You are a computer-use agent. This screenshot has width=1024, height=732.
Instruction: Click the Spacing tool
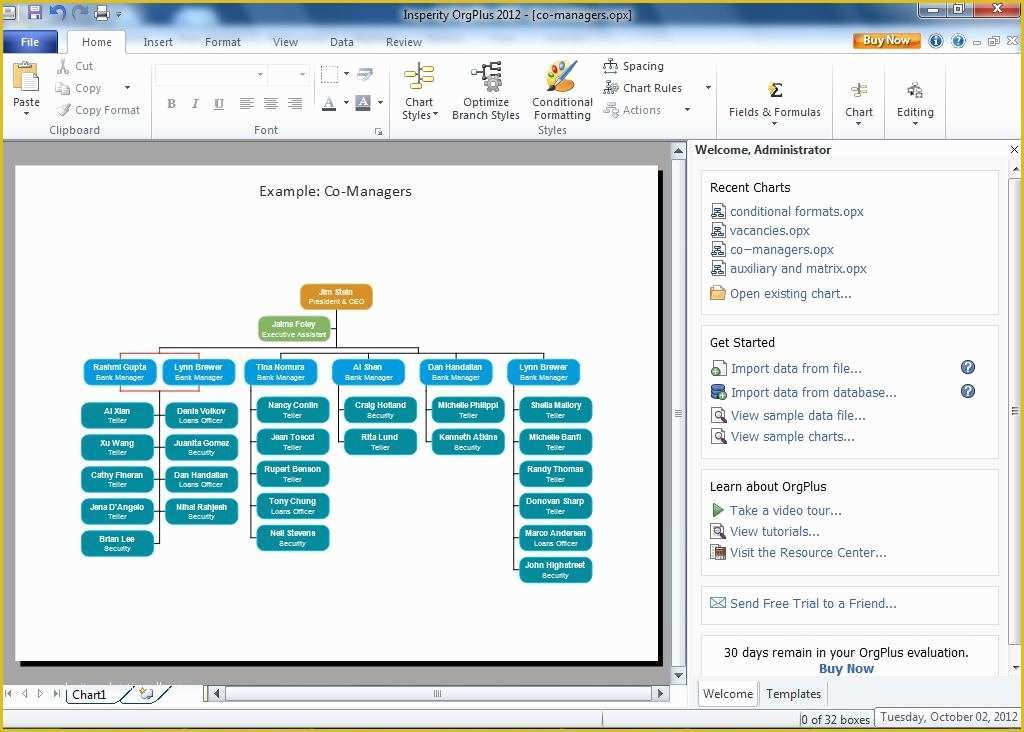(x=633, y=66)
